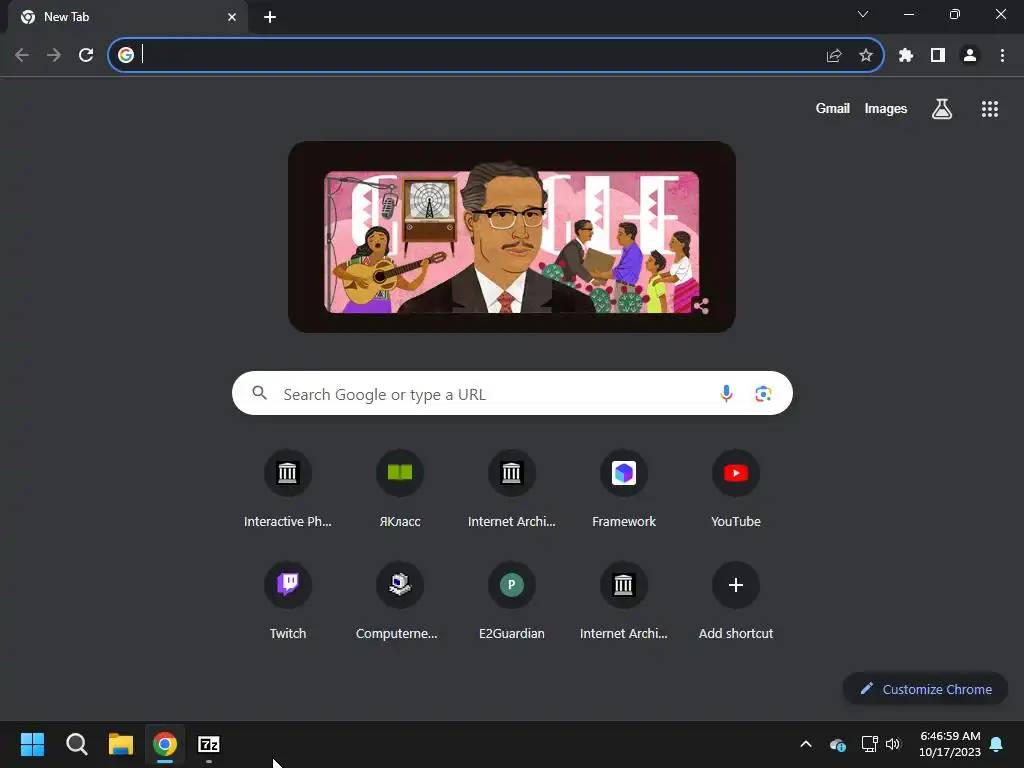1024x768 pixels.
Task: Share this page from the address bar
Action: [x=833, y=56]
